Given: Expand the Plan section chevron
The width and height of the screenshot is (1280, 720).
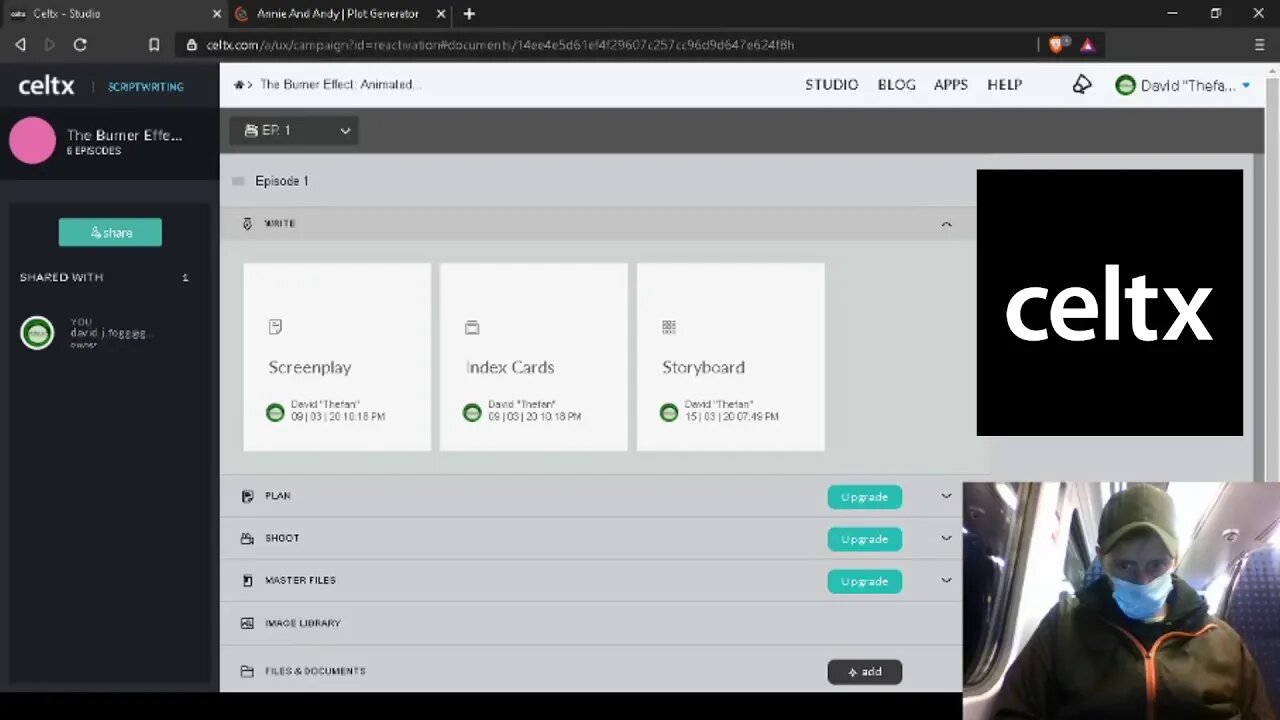Looking at the screenshot, I should tap(946, 496).
